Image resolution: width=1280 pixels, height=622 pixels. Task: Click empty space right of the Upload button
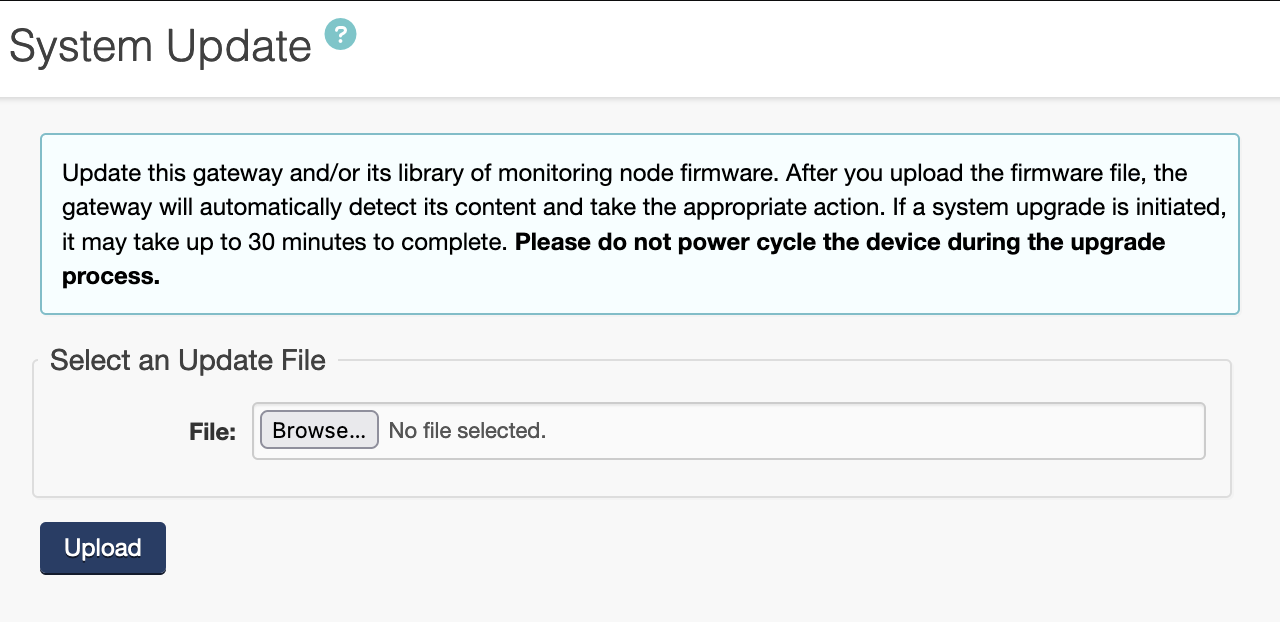(600, 548)
